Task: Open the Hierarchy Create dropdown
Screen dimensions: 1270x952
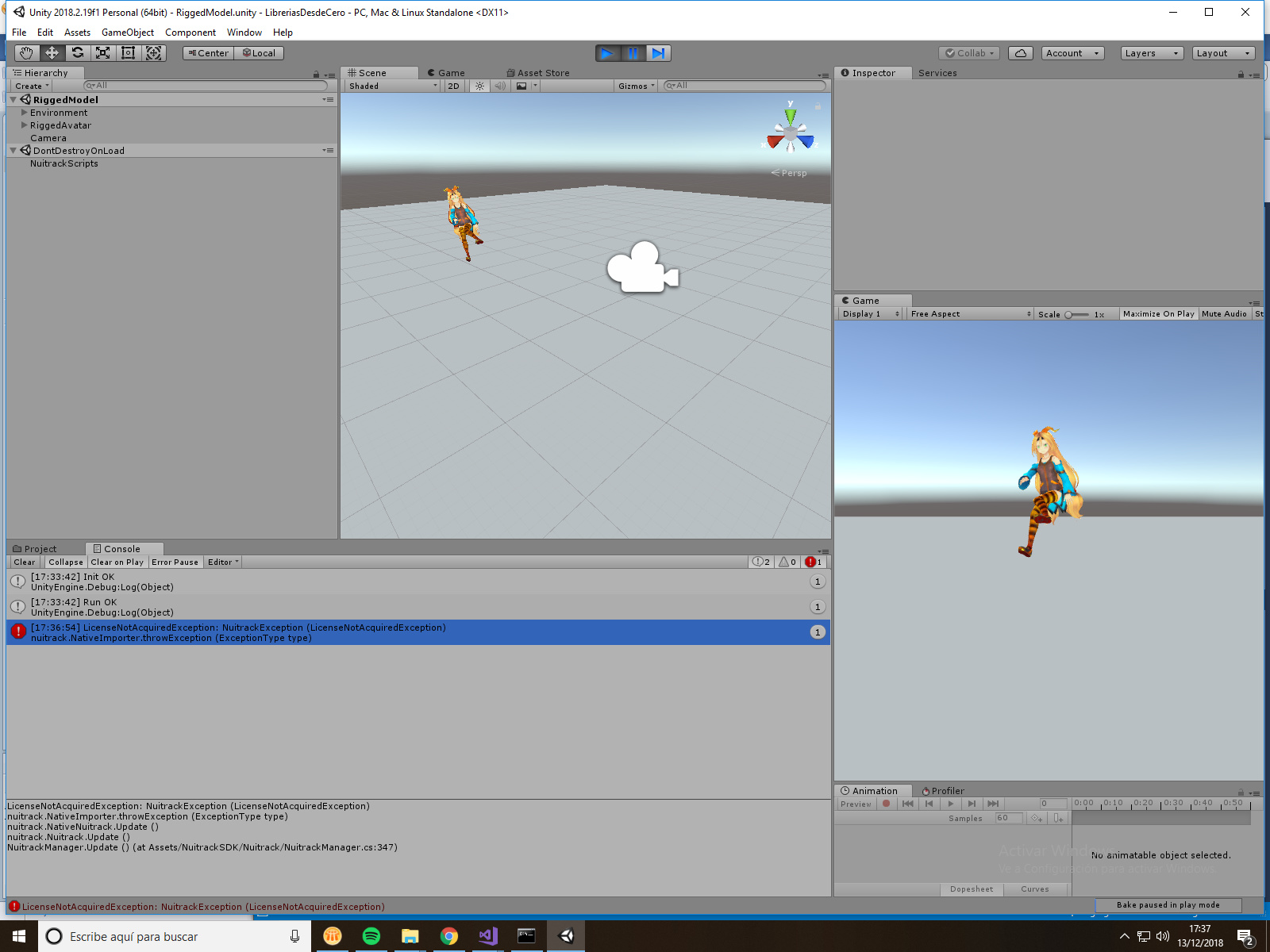Action: 32,86
